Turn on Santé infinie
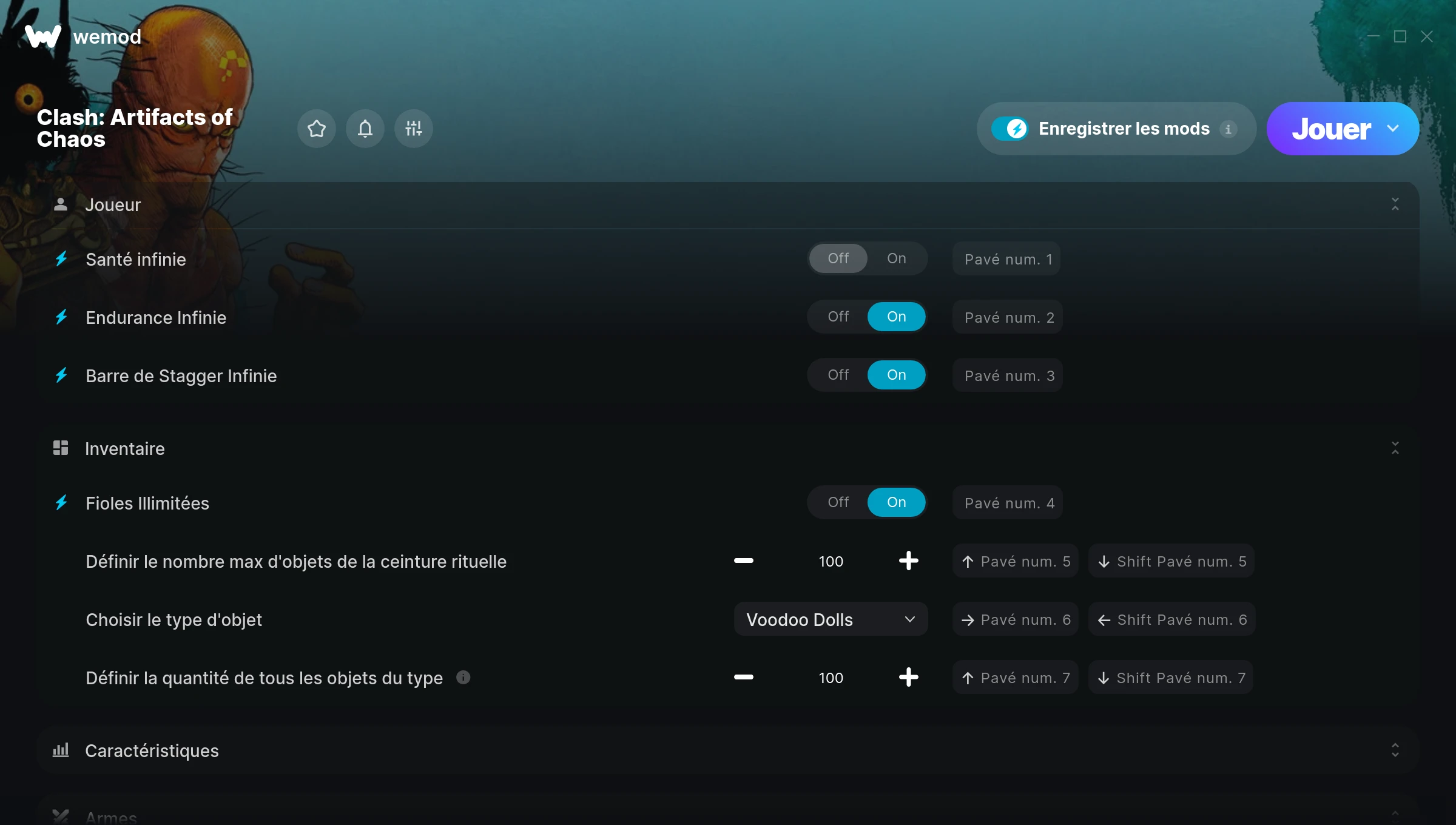The width and height of the screenshot is (1456, 825). coord(896,258)
